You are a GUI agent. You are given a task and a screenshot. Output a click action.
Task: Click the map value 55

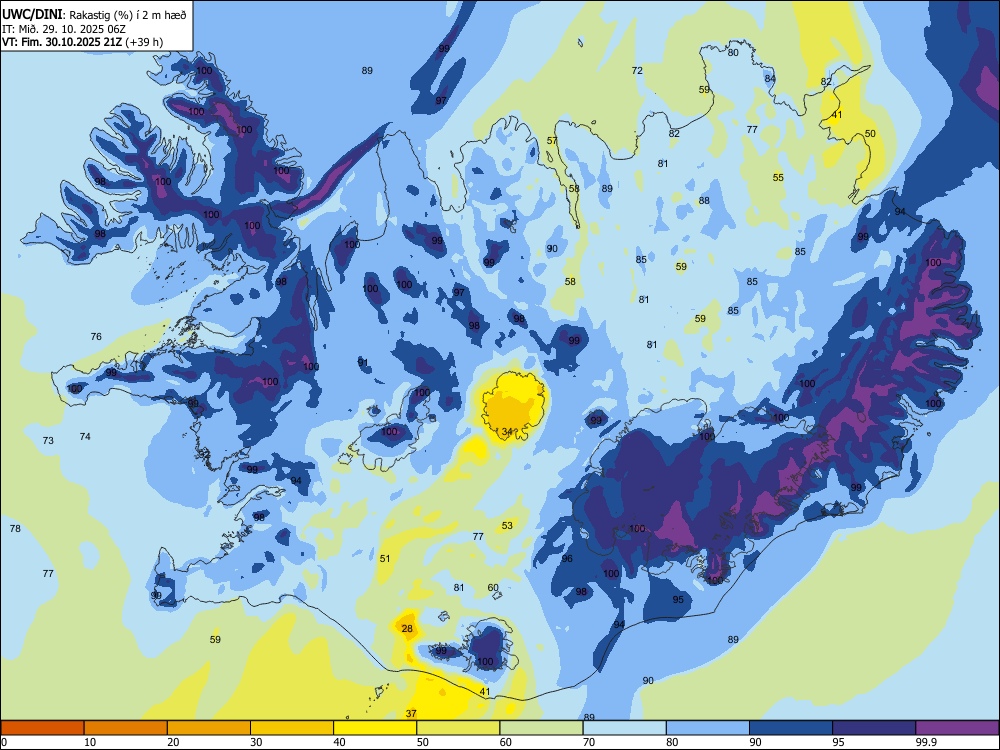pos(778,177)
